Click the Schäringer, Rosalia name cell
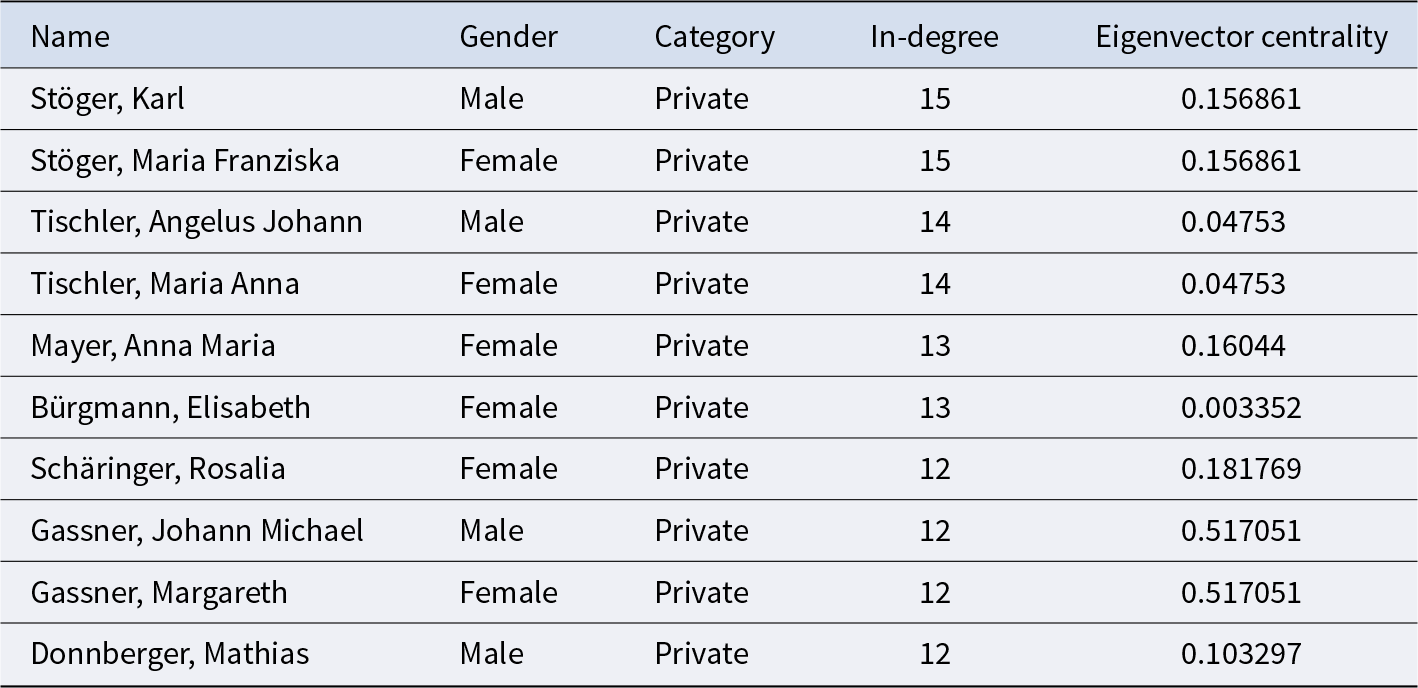The width and height of the screenshot is (1418, 688). tap(158, 469)
